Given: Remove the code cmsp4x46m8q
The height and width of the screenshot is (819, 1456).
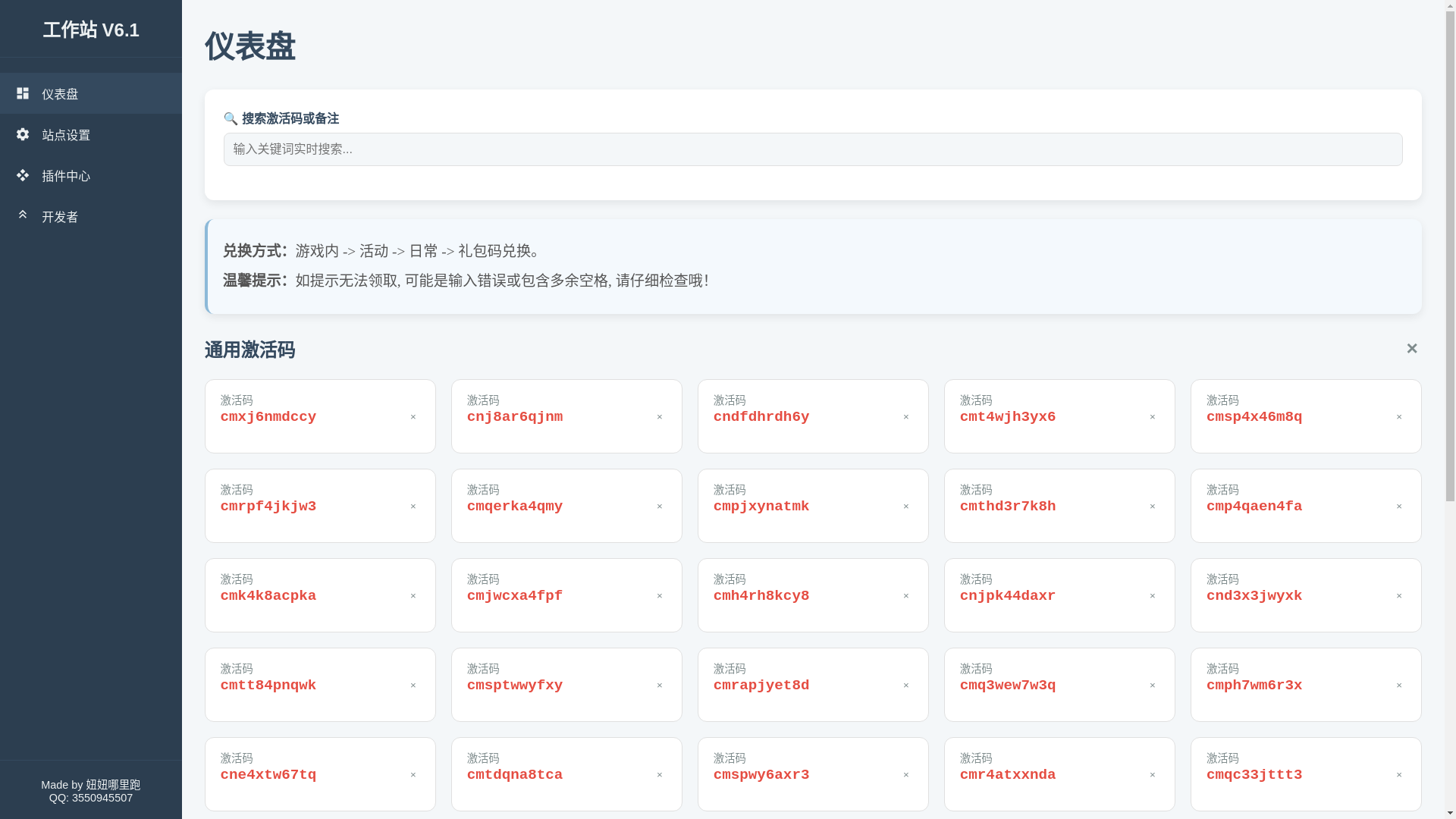Looking at the screenshot, I should point(1399,417).
